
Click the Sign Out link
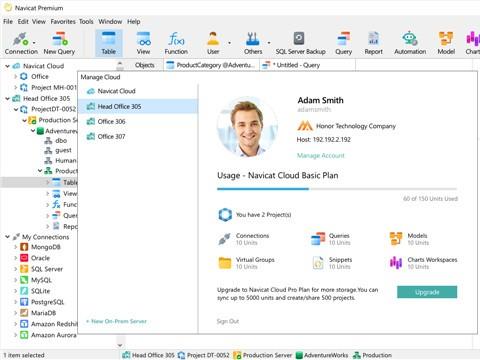point(228,321)
